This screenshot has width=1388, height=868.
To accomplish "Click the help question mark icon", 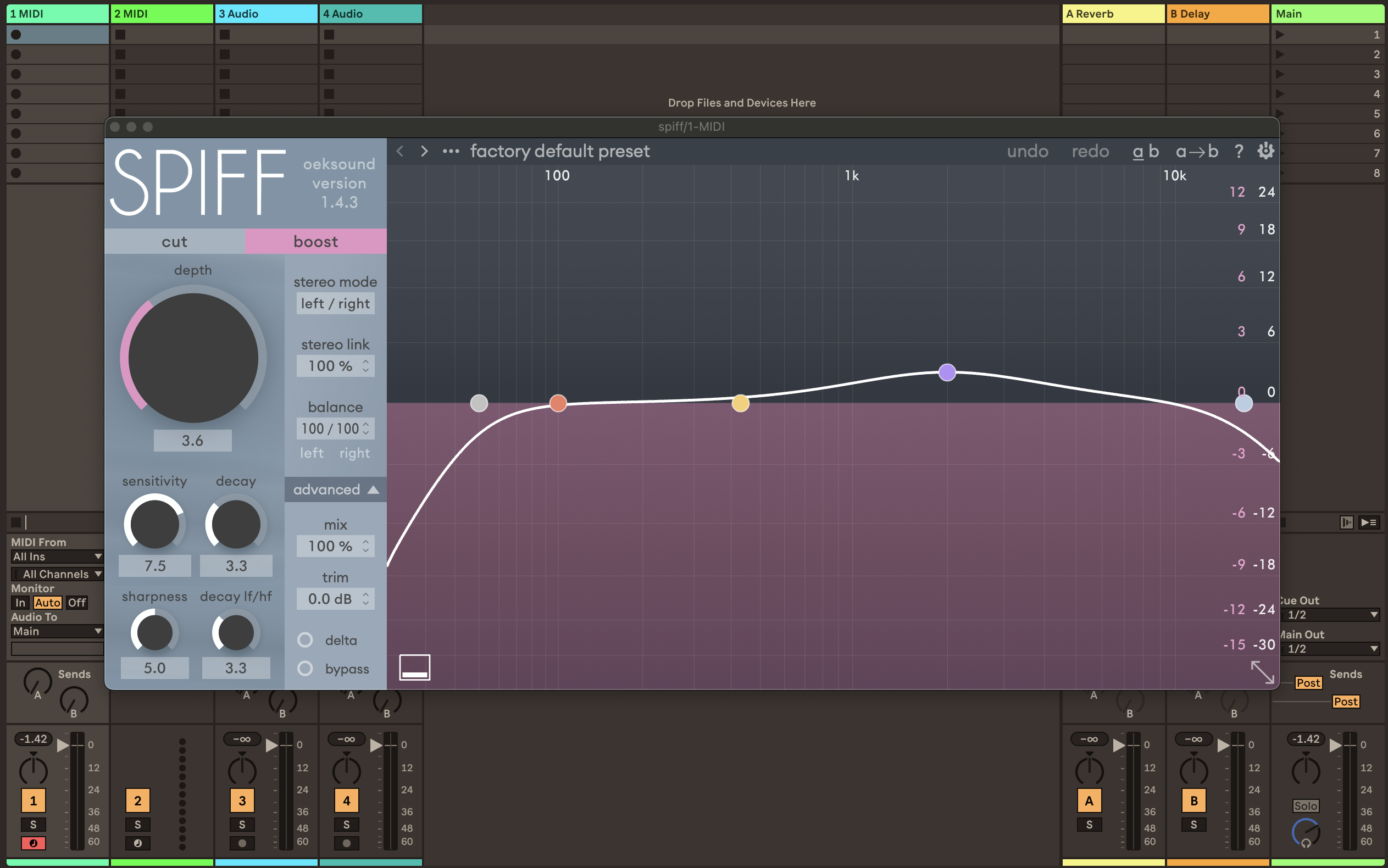I will click(1239, 152).
